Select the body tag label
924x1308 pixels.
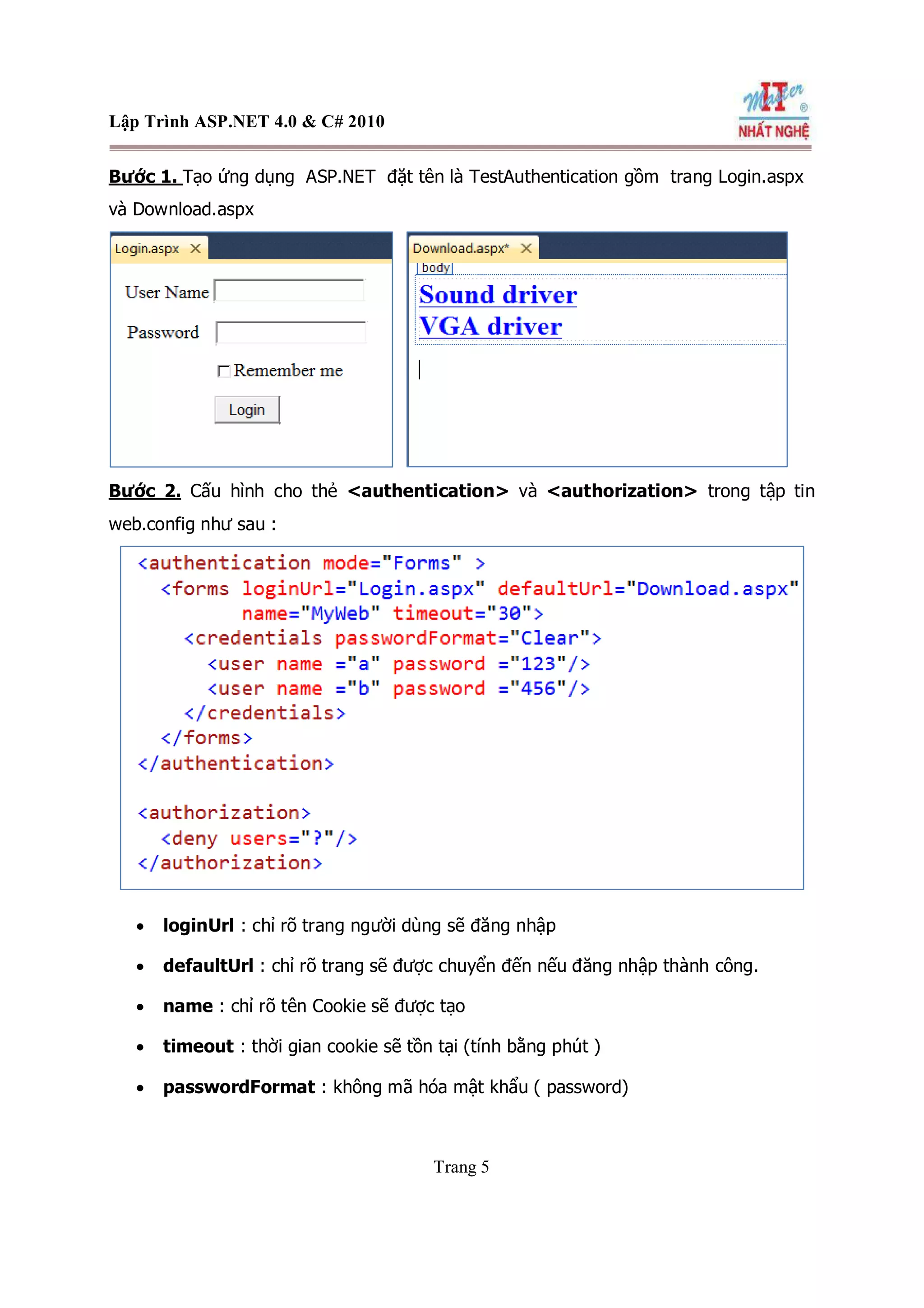[435, 268]
